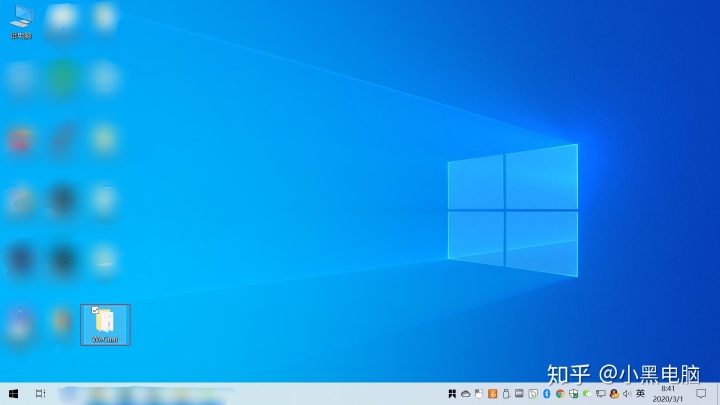
Task: Click the black grid tray icon
Action: (452, 394)
